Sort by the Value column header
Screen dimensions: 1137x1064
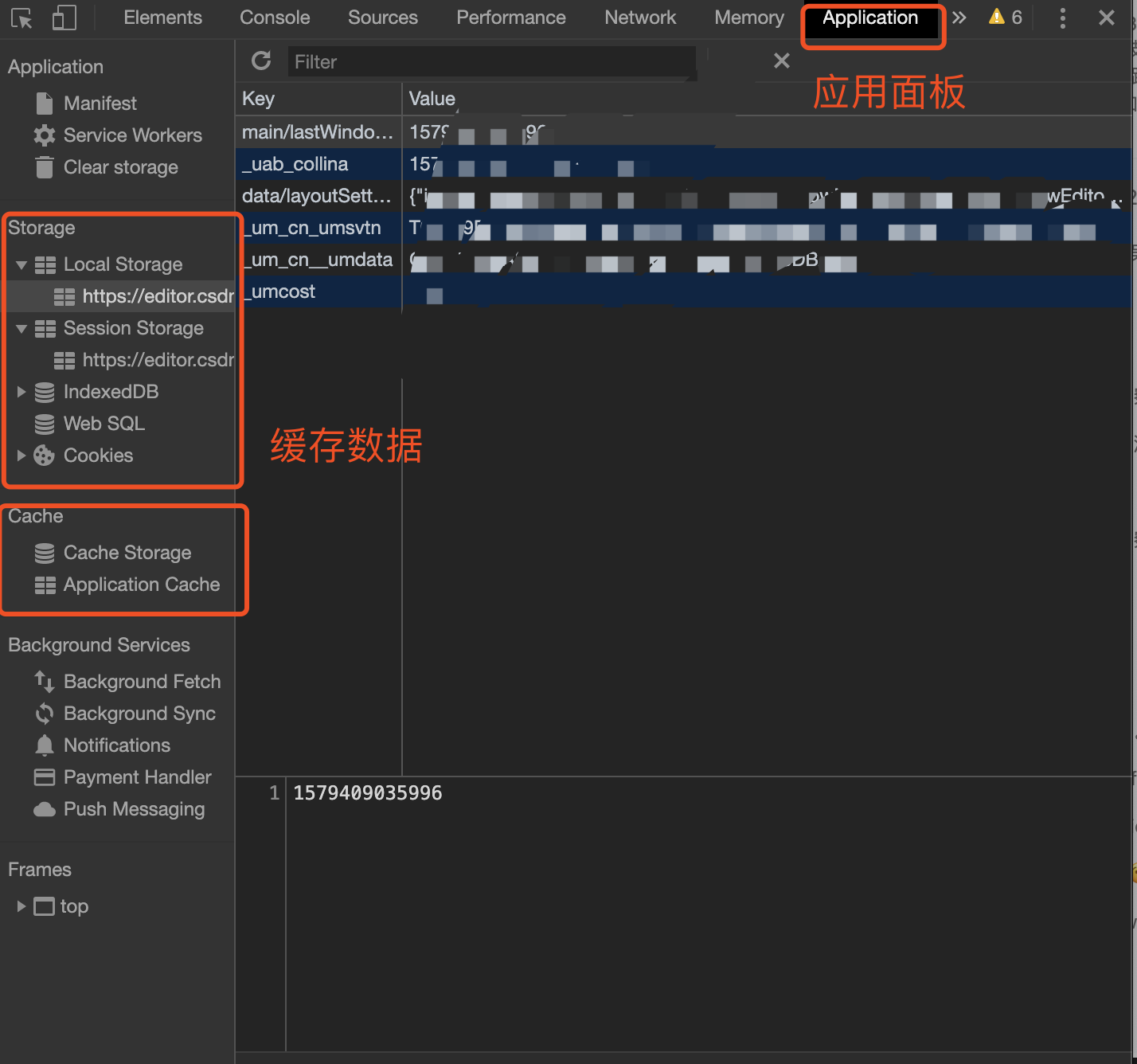point(767,99)
